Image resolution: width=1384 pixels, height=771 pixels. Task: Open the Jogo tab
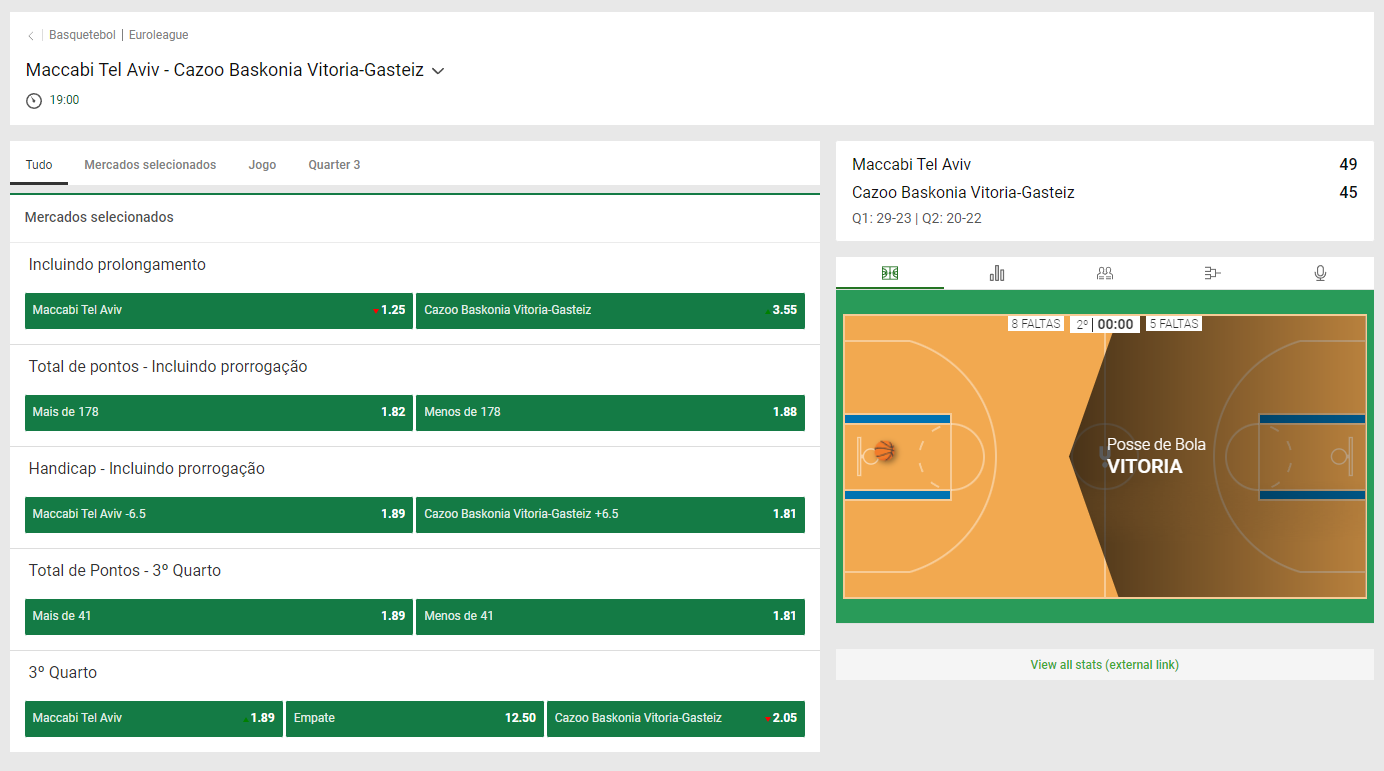262,164
